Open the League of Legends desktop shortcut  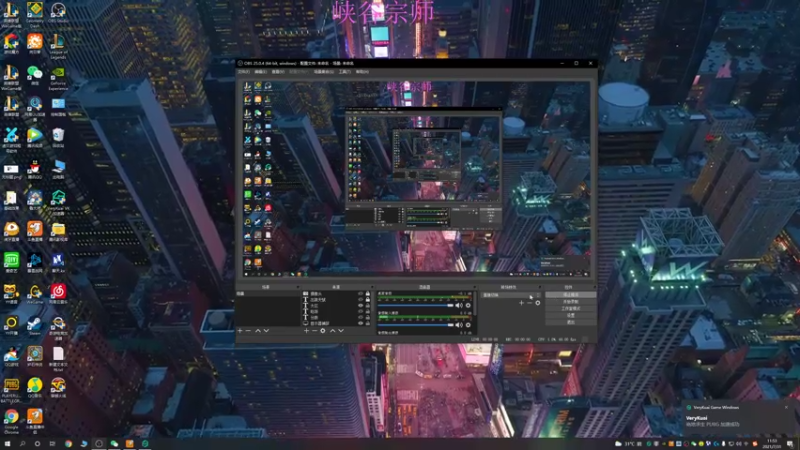[58, 46]
